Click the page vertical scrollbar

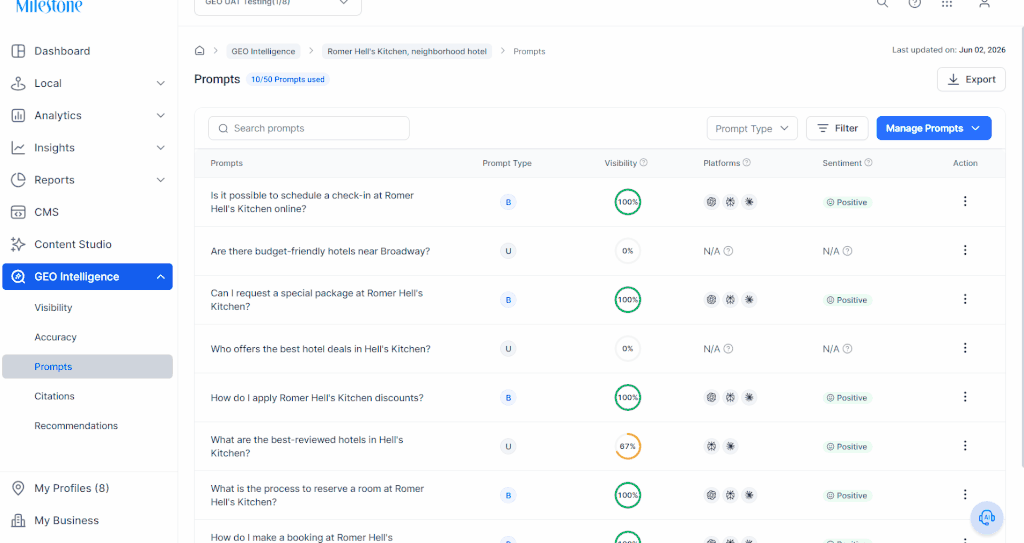click(1021, 245)
